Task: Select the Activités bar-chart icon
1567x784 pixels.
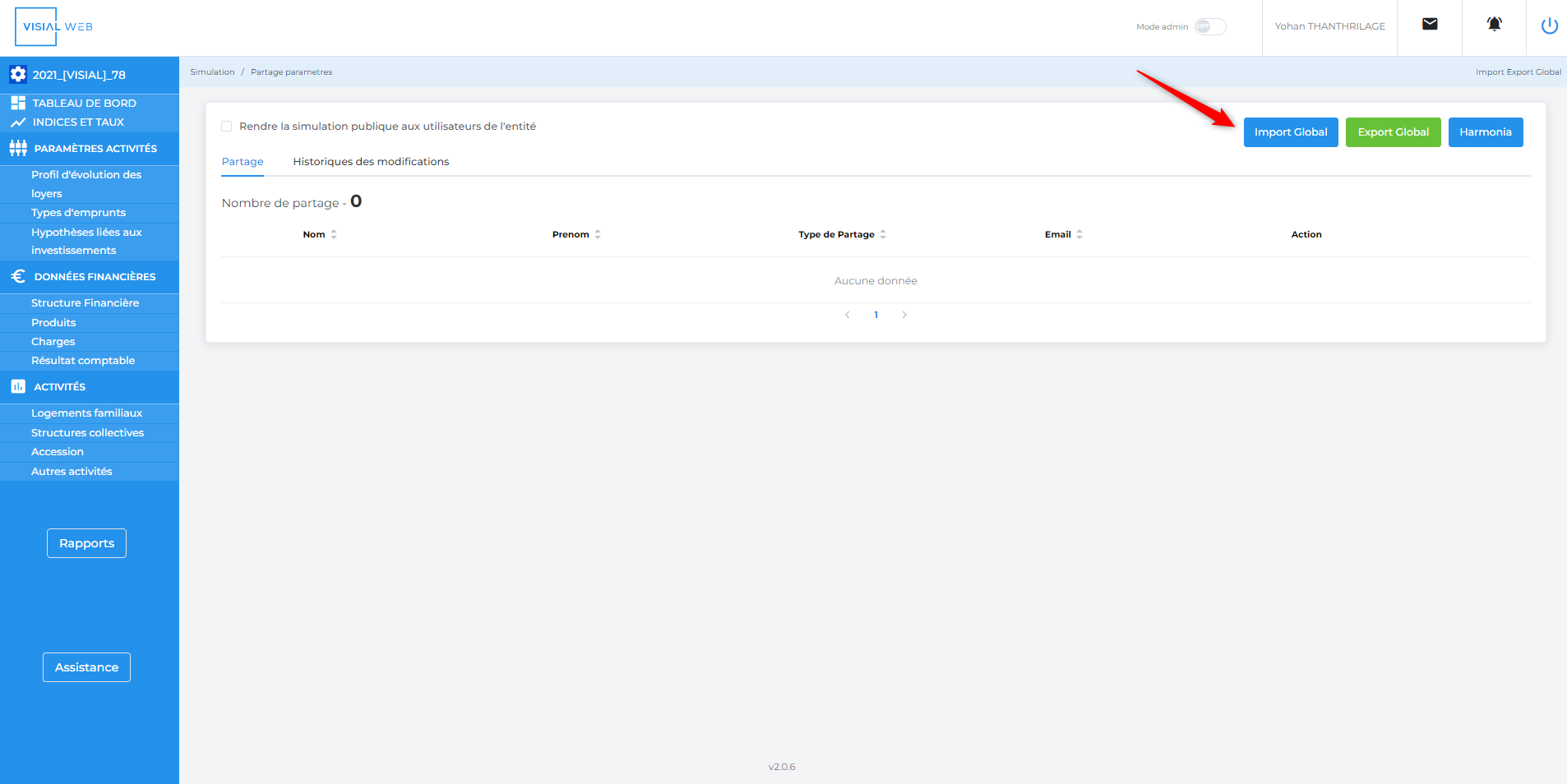Action: 18,386
